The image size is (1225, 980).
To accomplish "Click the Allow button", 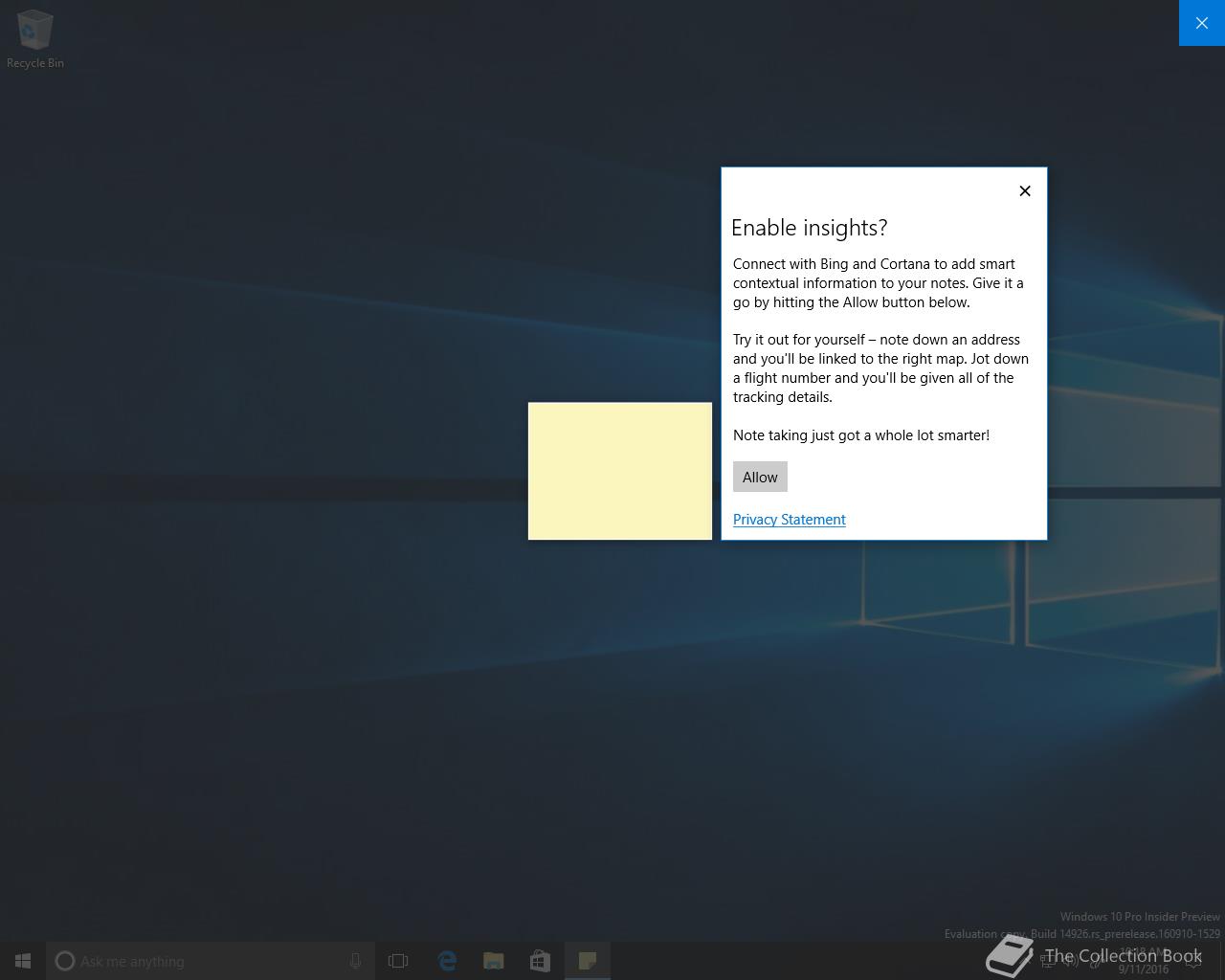I will [x=760, y=477].
